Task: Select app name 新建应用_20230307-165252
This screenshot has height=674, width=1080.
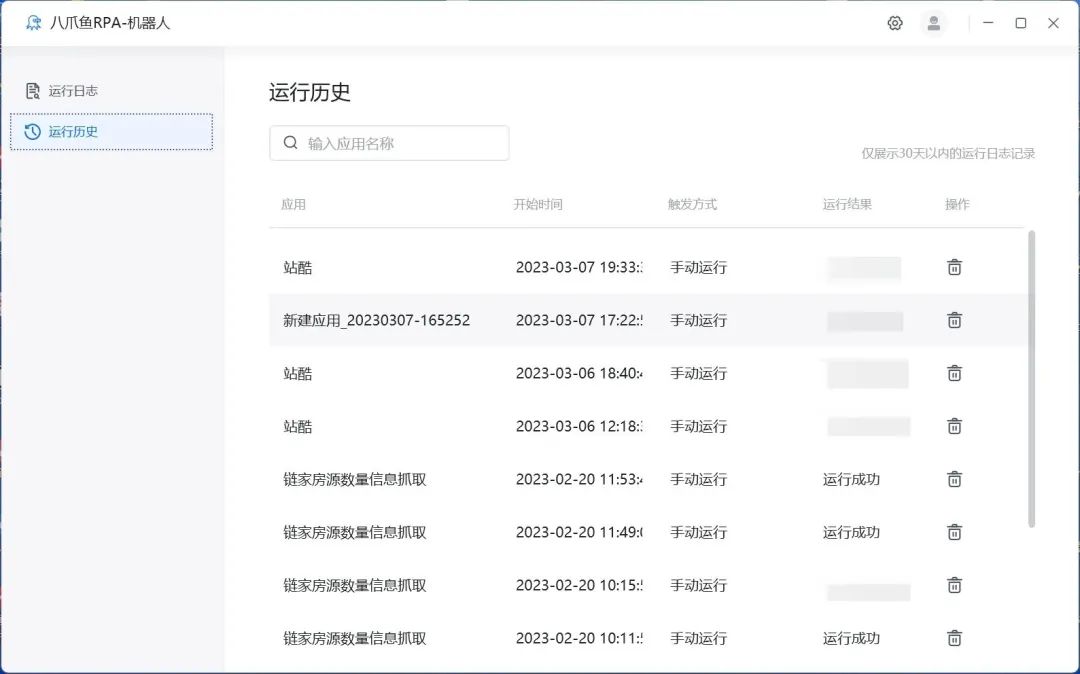Action: tap(377, 320)
